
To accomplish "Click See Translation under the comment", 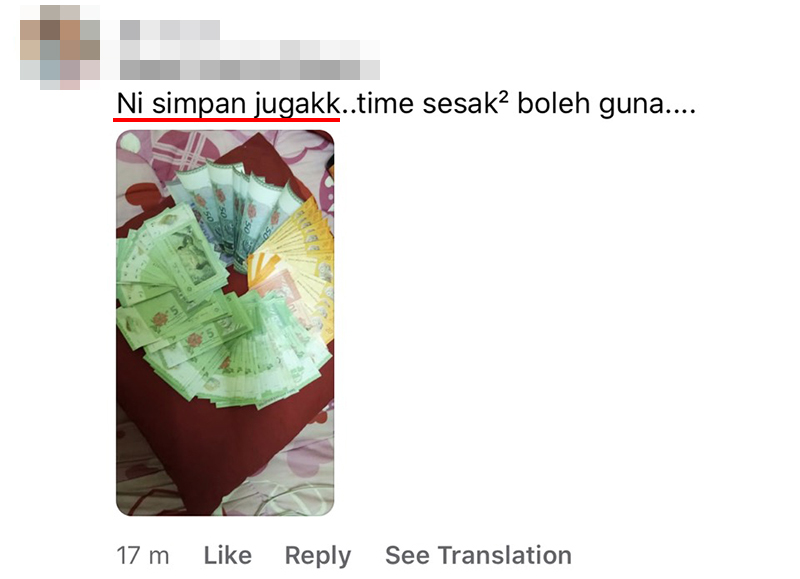I will point(478,555).
